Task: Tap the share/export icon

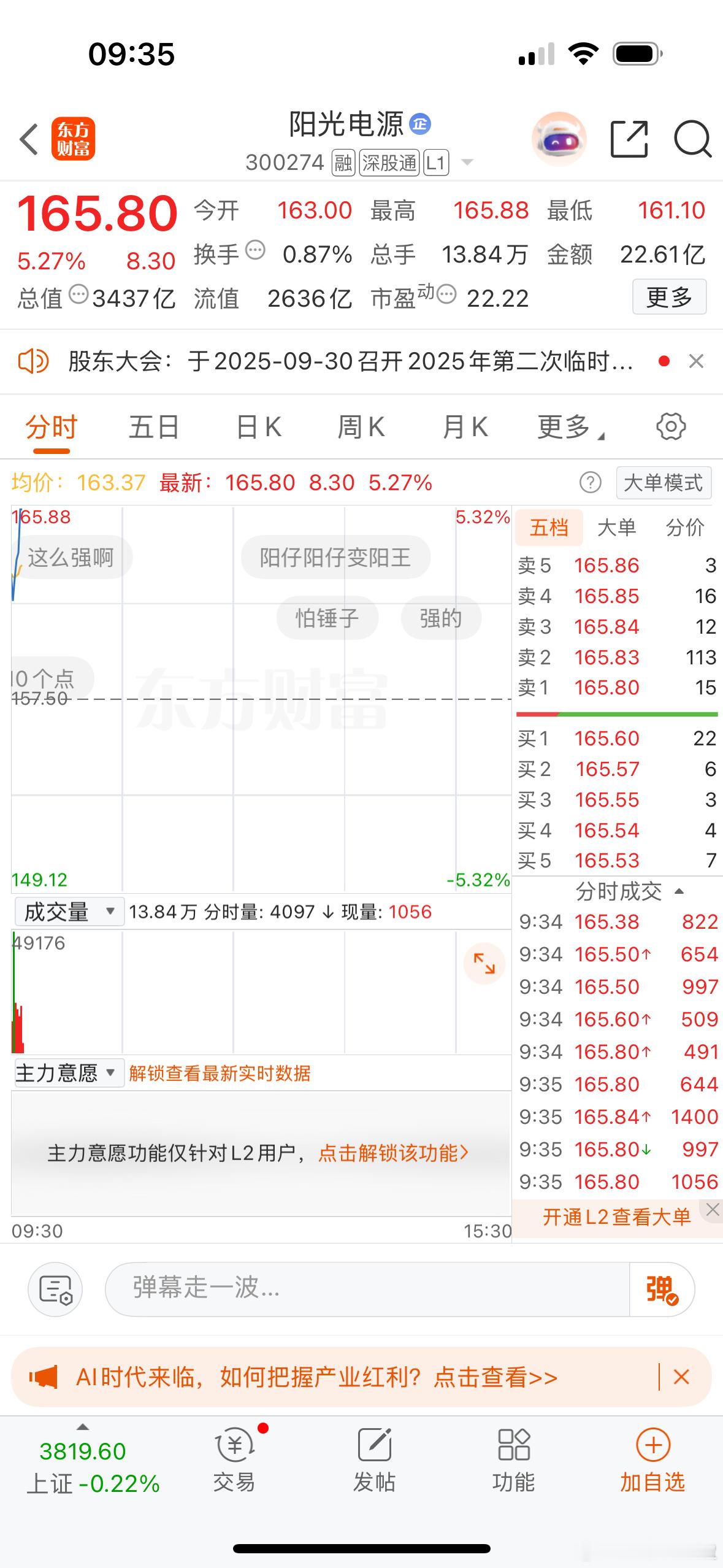Action: pos(629,139)
